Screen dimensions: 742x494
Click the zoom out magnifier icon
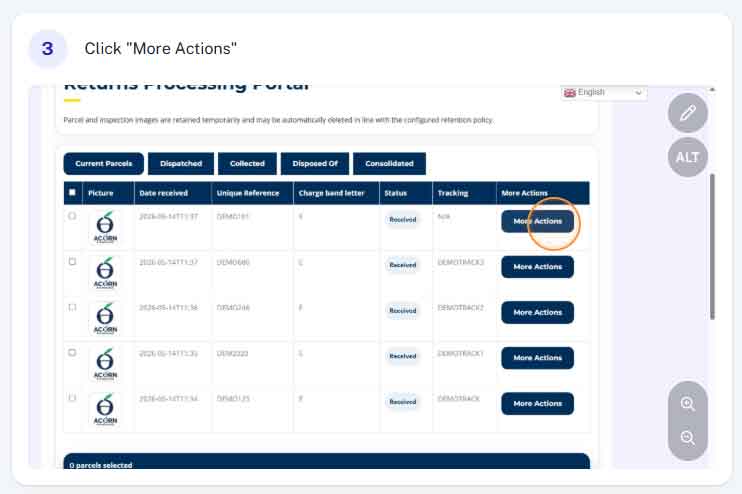(688, 438)
